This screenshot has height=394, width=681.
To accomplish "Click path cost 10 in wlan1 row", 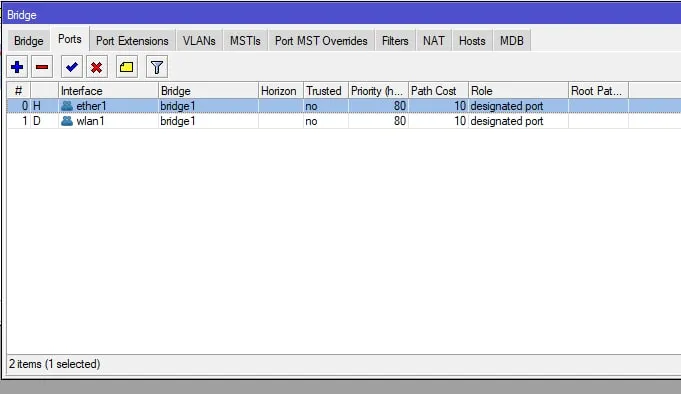I will coord(460,121).
